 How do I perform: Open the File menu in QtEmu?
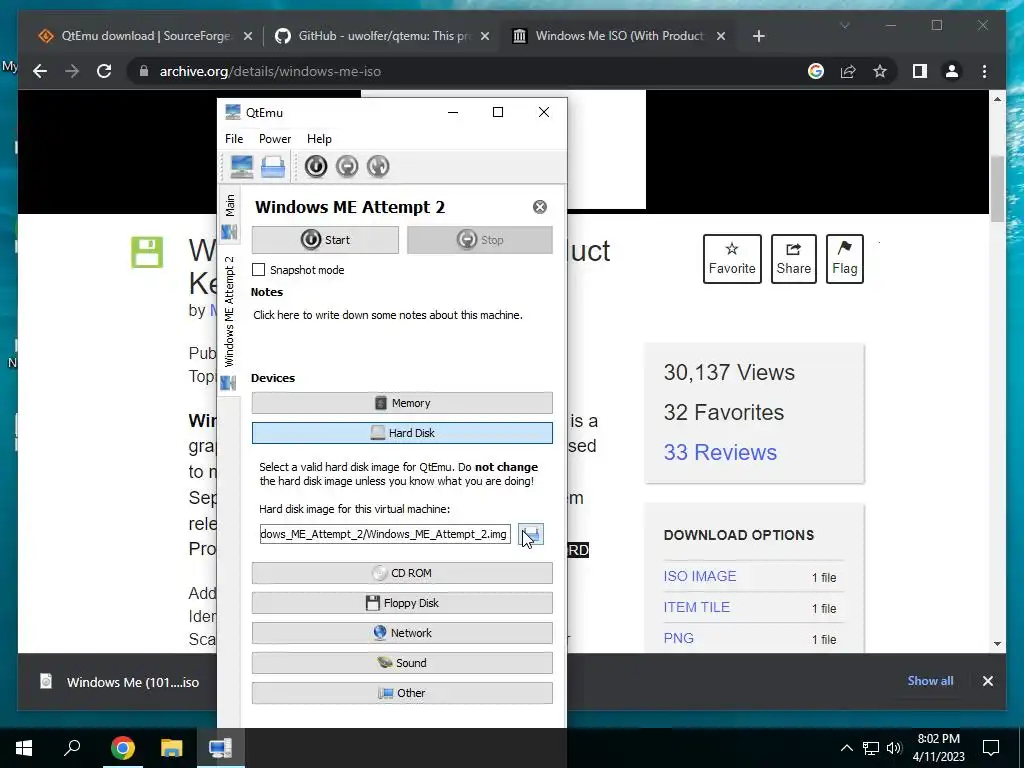[x=234, y=138]
